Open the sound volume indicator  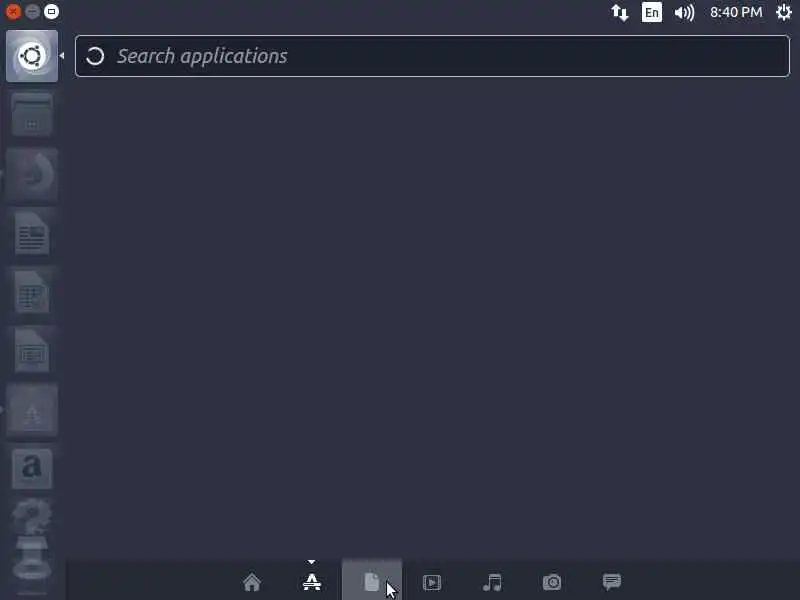[x=684, y=12]
